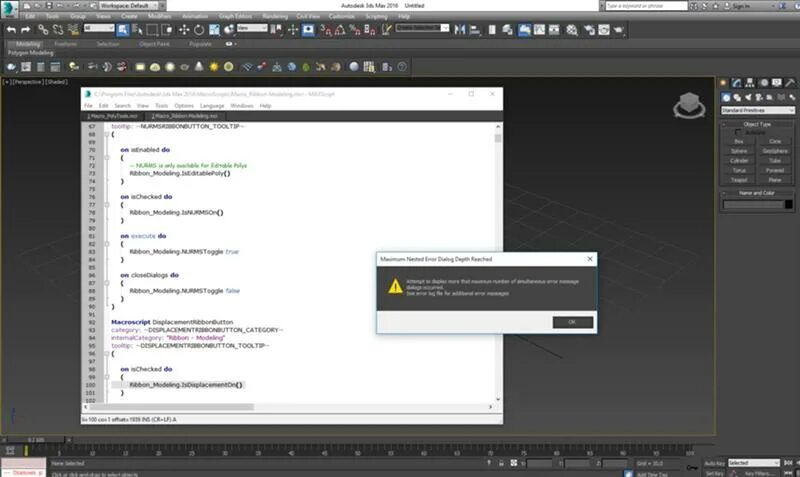Screen dimensions: 800x477
Task: Click the time slider handle
Action: coord(36,440)
